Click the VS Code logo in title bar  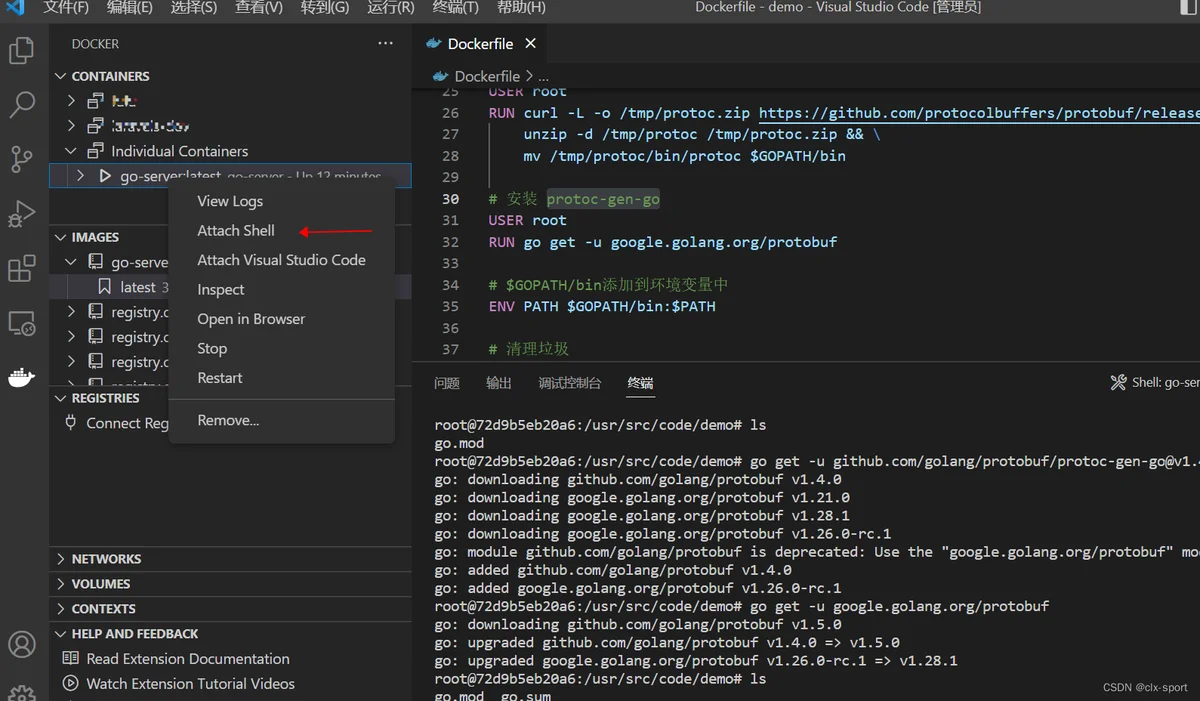coord(15,8)
